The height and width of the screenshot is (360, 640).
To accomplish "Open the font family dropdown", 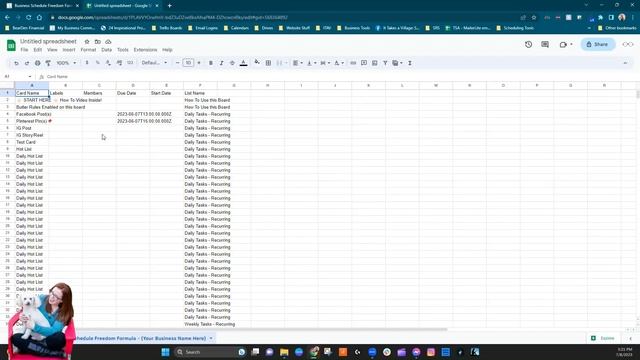I will [154, 63].
